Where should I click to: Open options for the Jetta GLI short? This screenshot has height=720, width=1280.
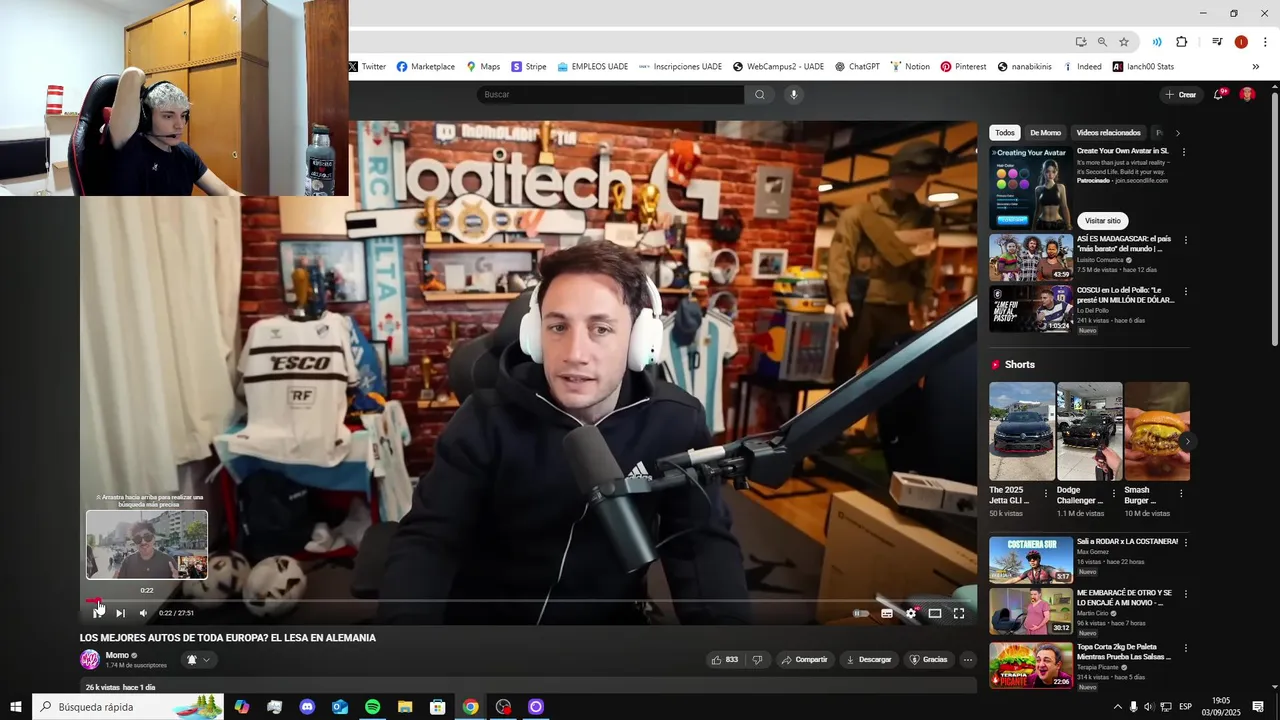coord(1046,493)
